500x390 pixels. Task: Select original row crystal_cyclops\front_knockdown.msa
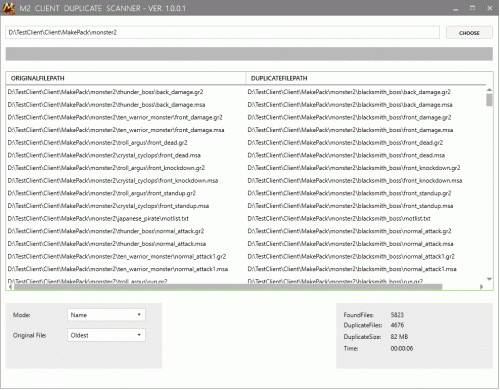pyautogui.click(x=113, y=181)
